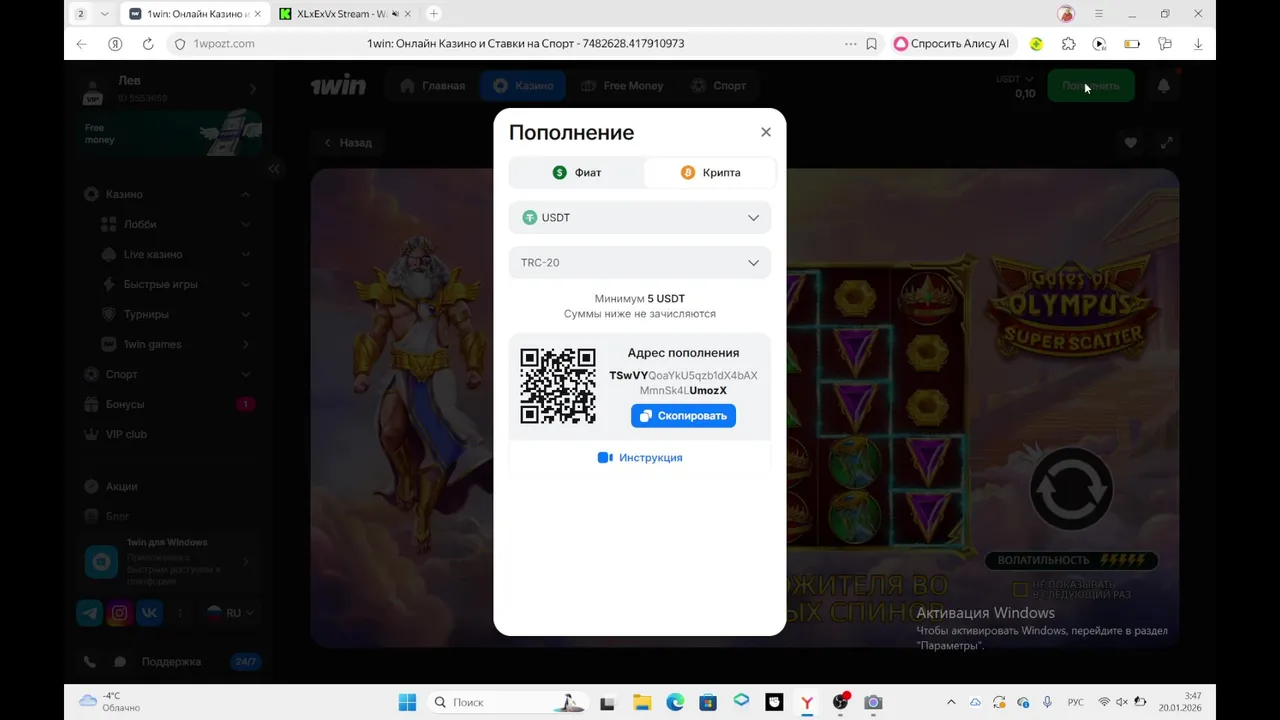Bookmark the page with the bookmark icon
This screenshot has width=1280, height=720.
coord(872,44)
